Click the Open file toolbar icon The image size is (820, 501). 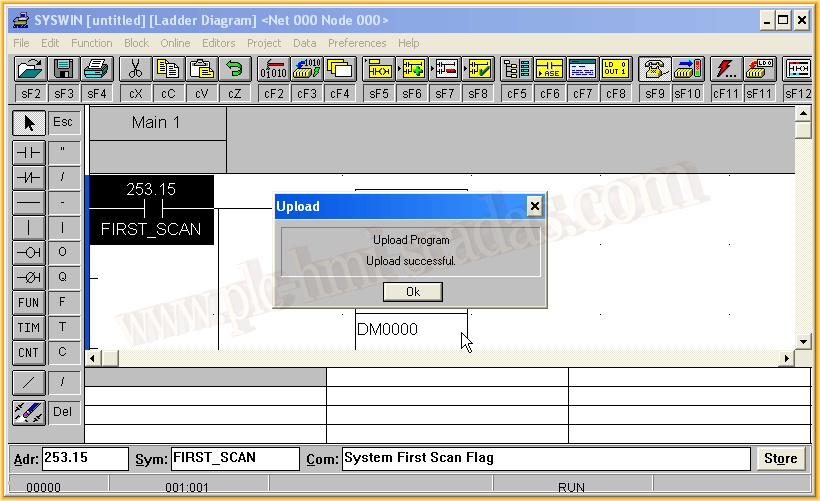point(30,69)
